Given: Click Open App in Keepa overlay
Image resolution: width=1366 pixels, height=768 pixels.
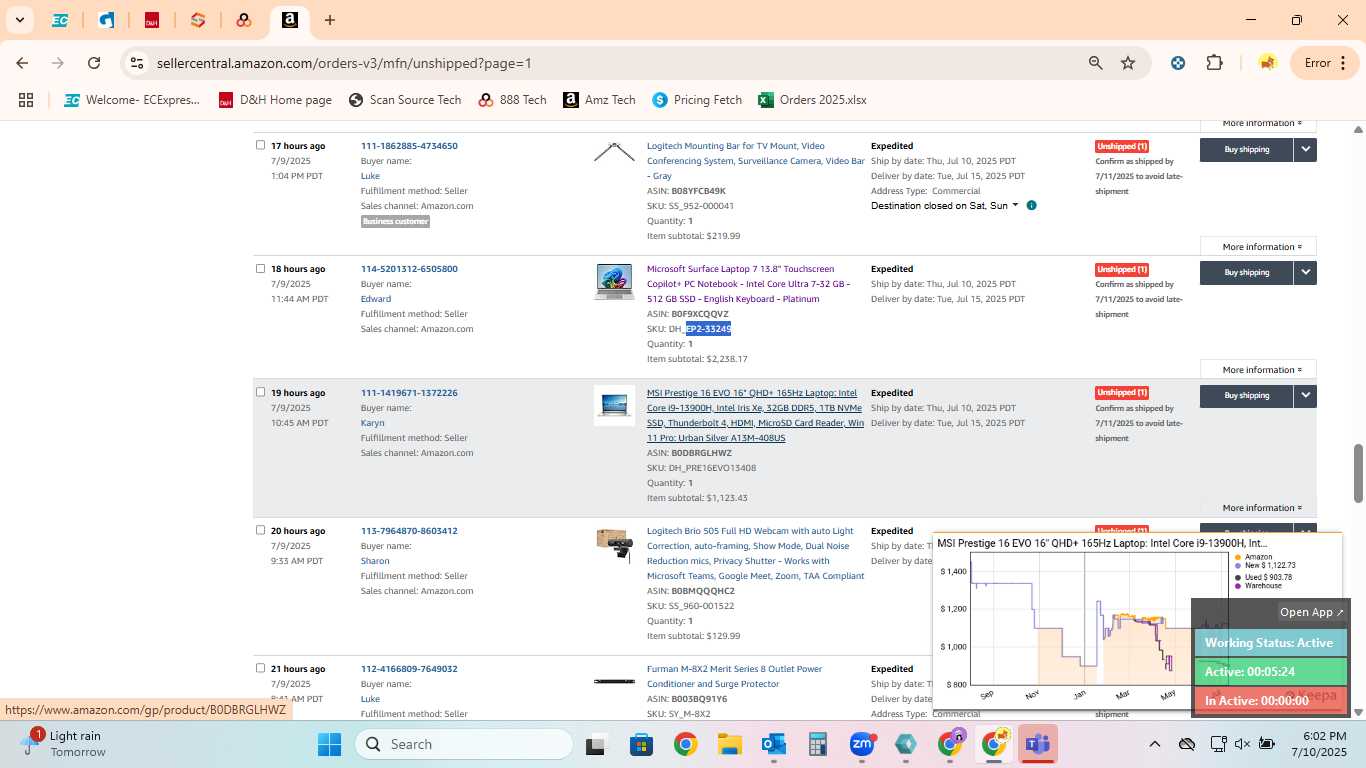Looking at the screenshot, I should 1312,612.
